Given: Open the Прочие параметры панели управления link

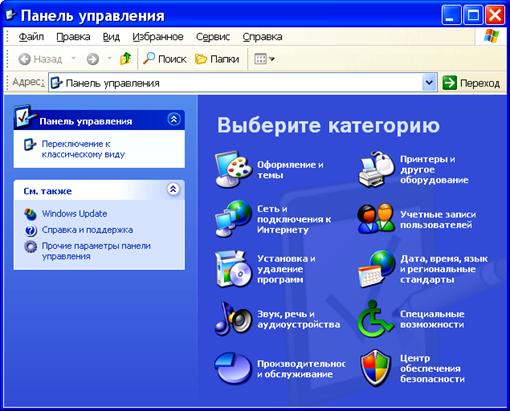Looking at the screenshot, I should tap(96, 251).
